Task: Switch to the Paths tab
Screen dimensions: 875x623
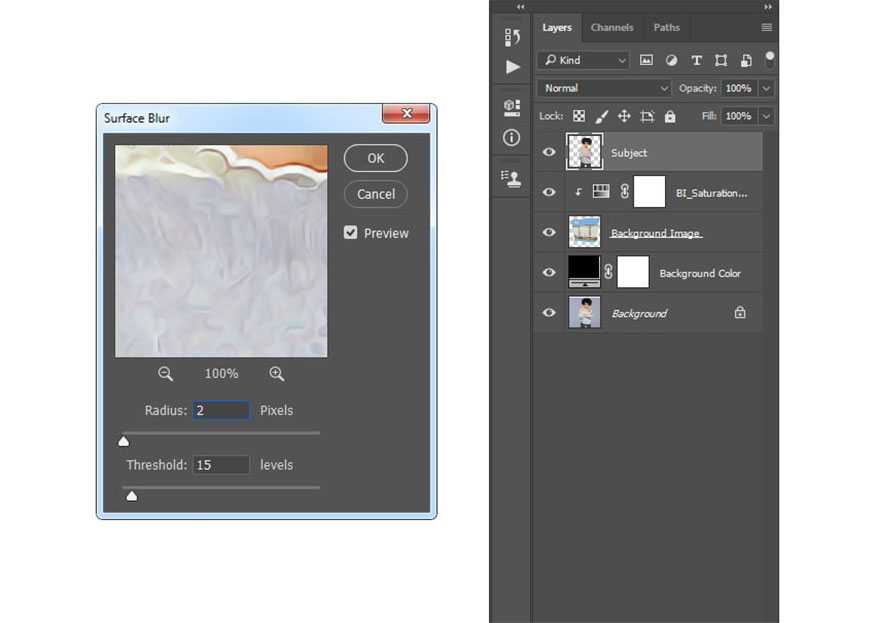Action: click(666, 28)
